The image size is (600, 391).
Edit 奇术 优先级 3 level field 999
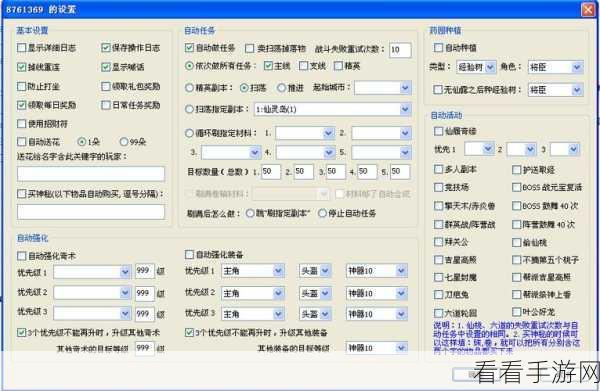coord(145,314)
